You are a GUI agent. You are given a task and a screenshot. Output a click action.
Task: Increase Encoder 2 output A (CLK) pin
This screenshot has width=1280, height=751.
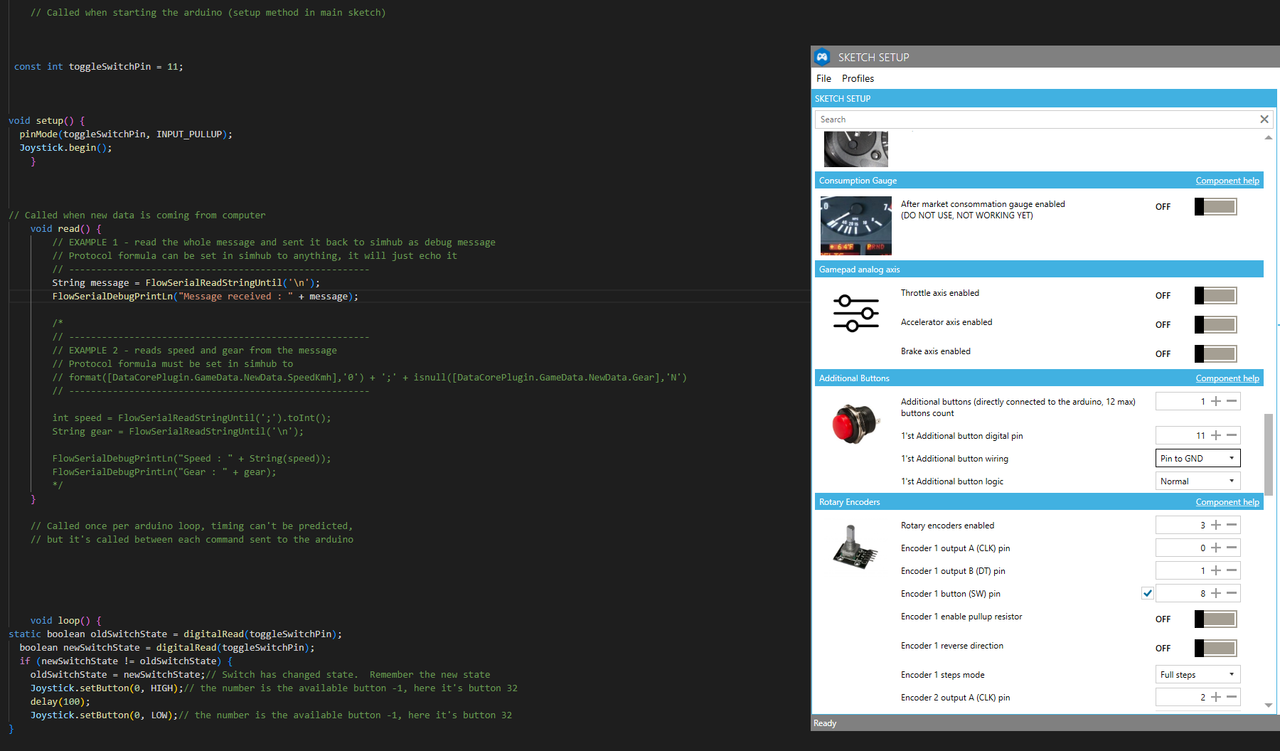(1216, 698)
